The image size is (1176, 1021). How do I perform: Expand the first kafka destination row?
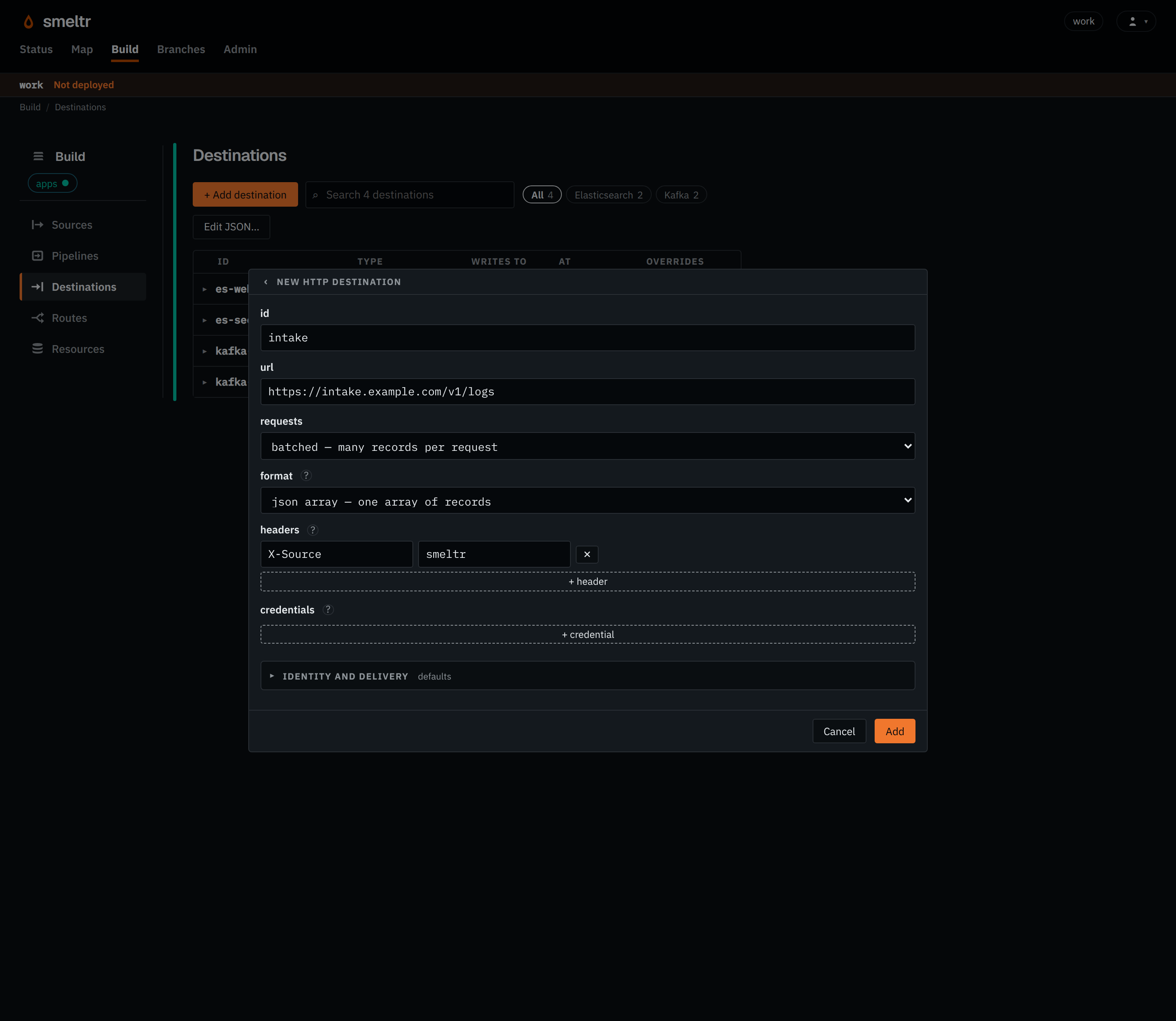(x=205, y=352)
